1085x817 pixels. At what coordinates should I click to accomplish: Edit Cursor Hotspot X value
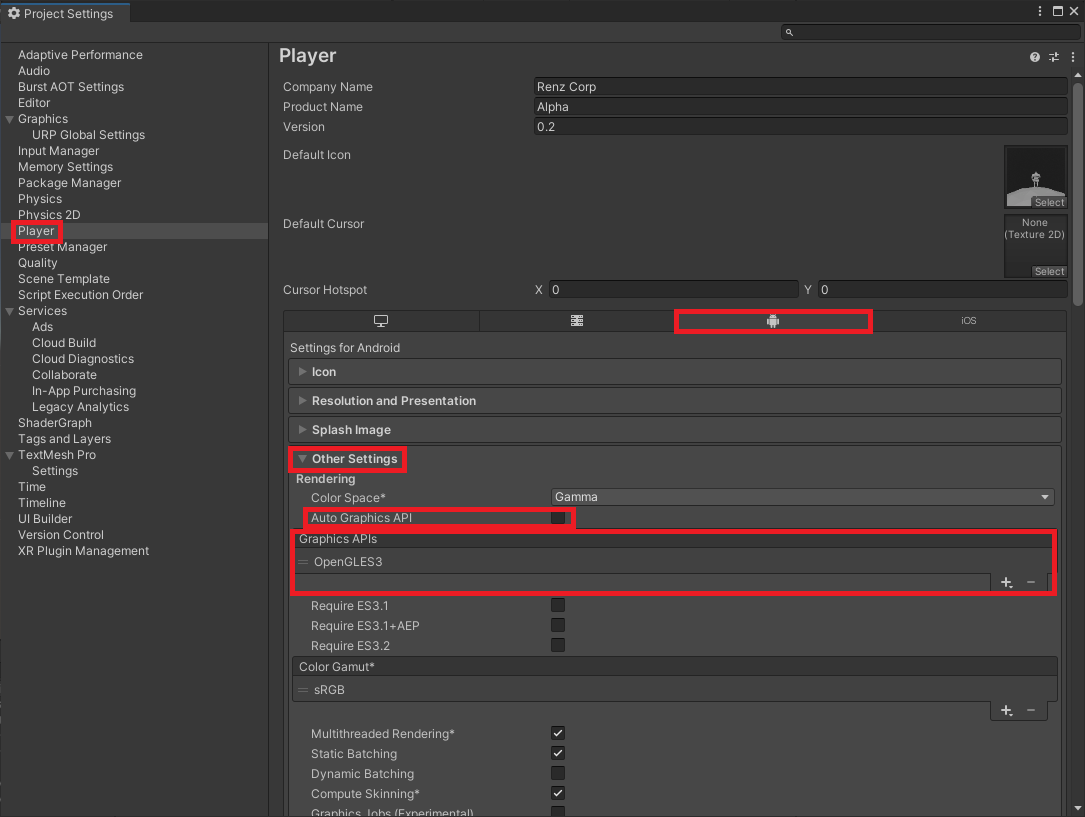pyautogui.click(x=674, y=290)
